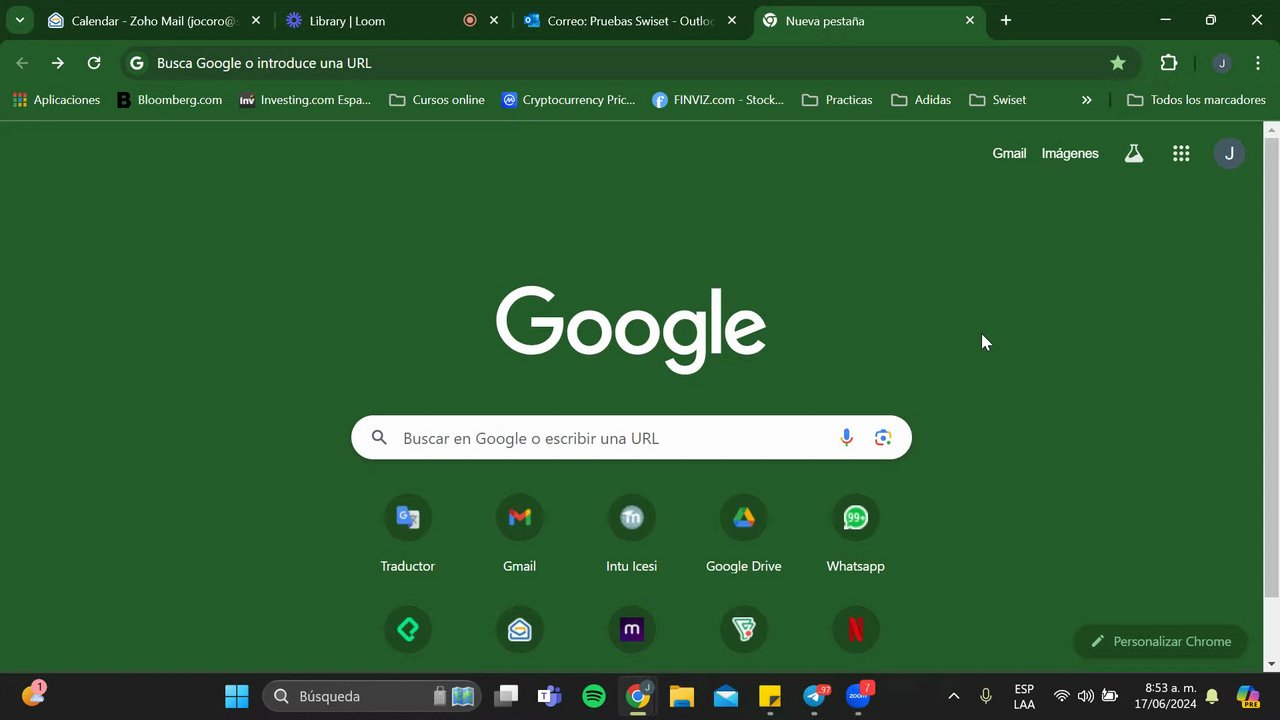Open the green shield shortcut icon

(743, 629)
